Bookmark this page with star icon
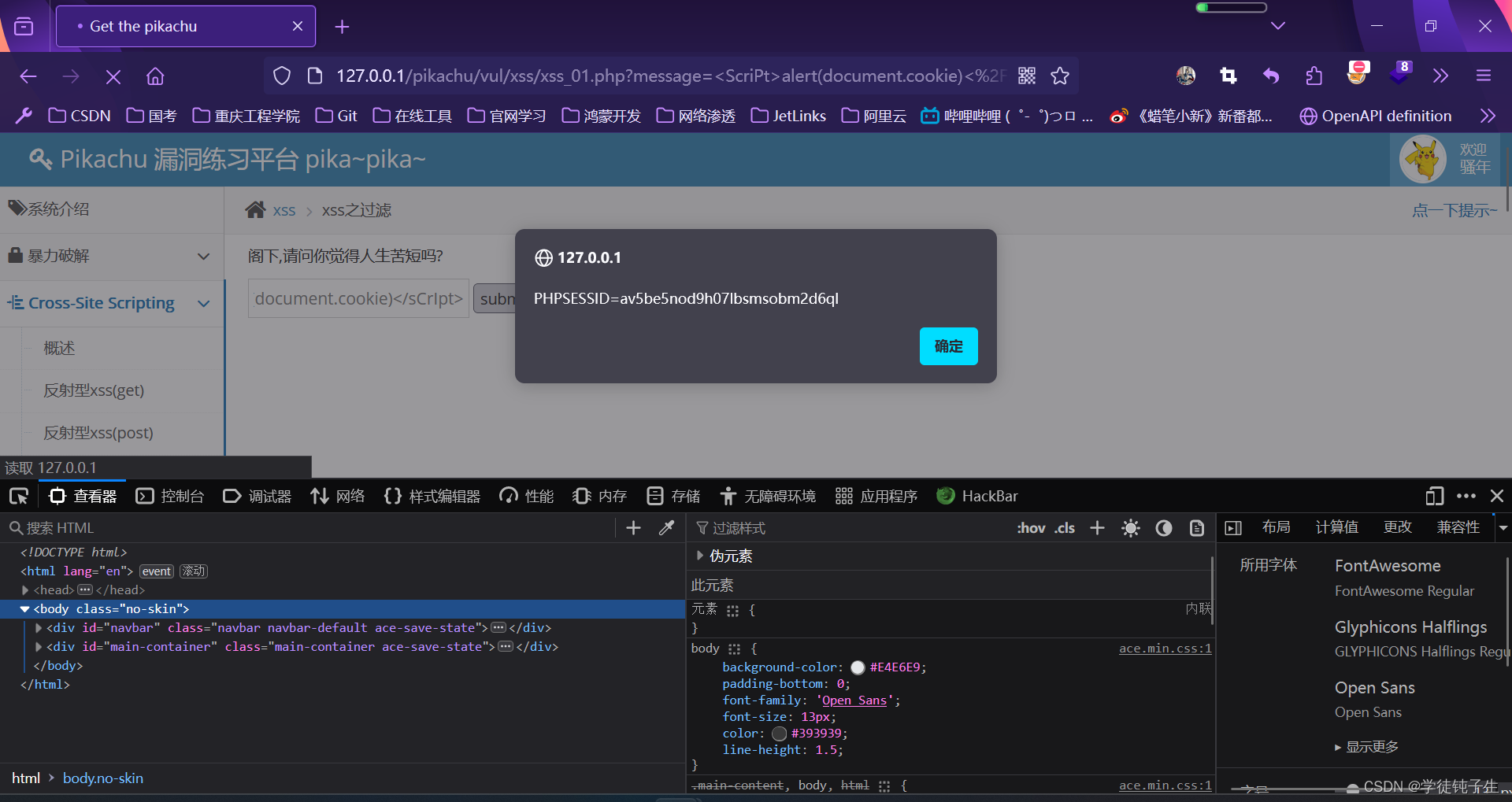Image resolution: width=1512 pixels, height=802 pixels. click(1060, 76)
